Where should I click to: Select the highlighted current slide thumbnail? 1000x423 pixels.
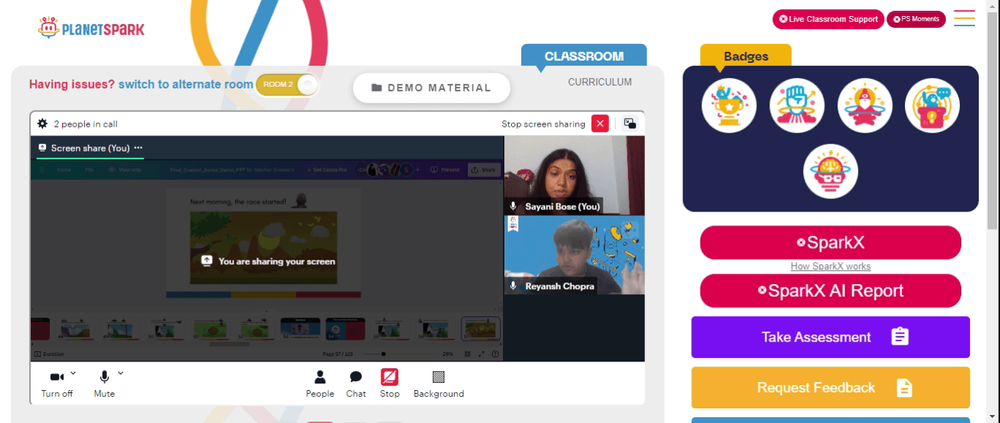coord(481,329)
